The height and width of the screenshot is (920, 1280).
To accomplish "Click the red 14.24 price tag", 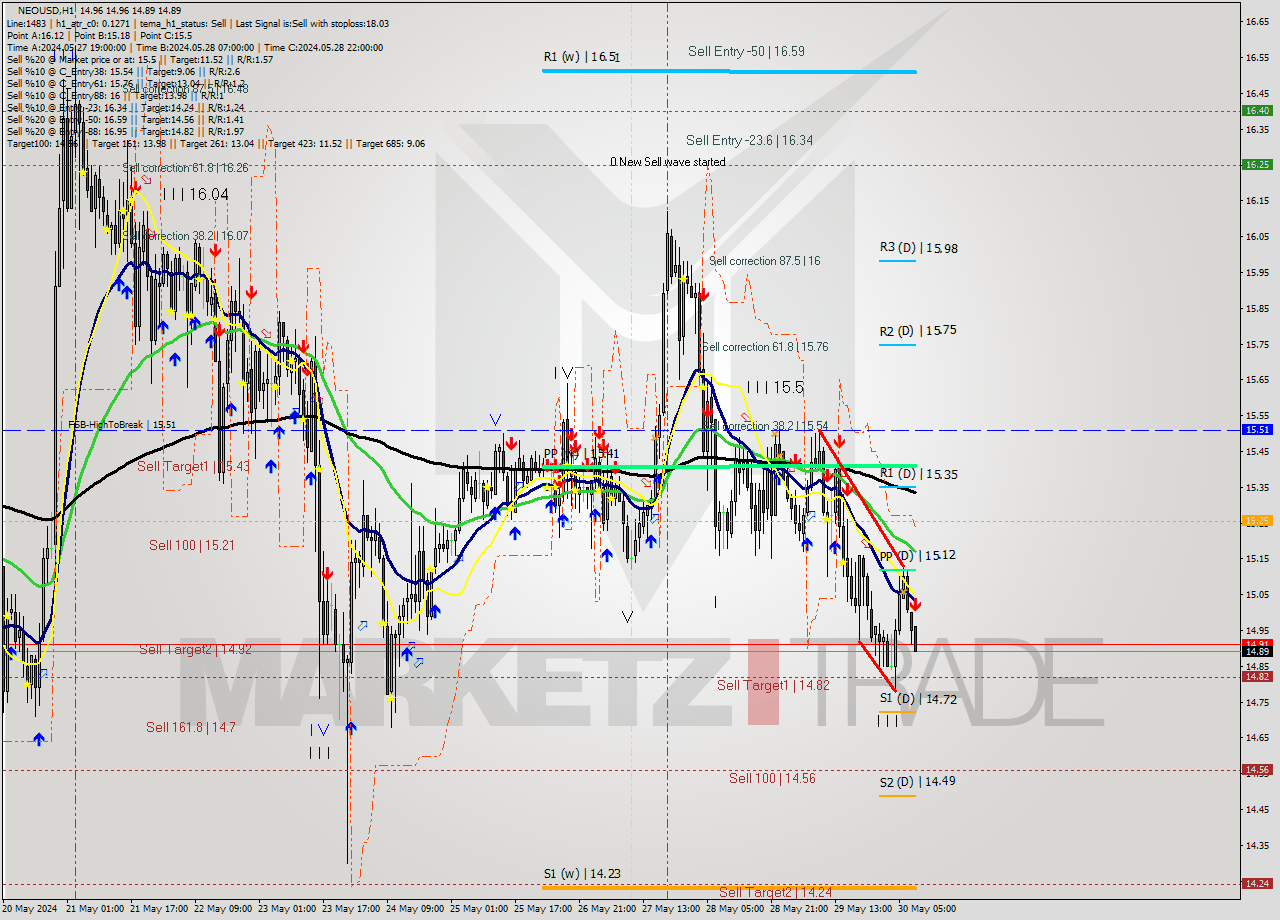I will point(1257,883).
